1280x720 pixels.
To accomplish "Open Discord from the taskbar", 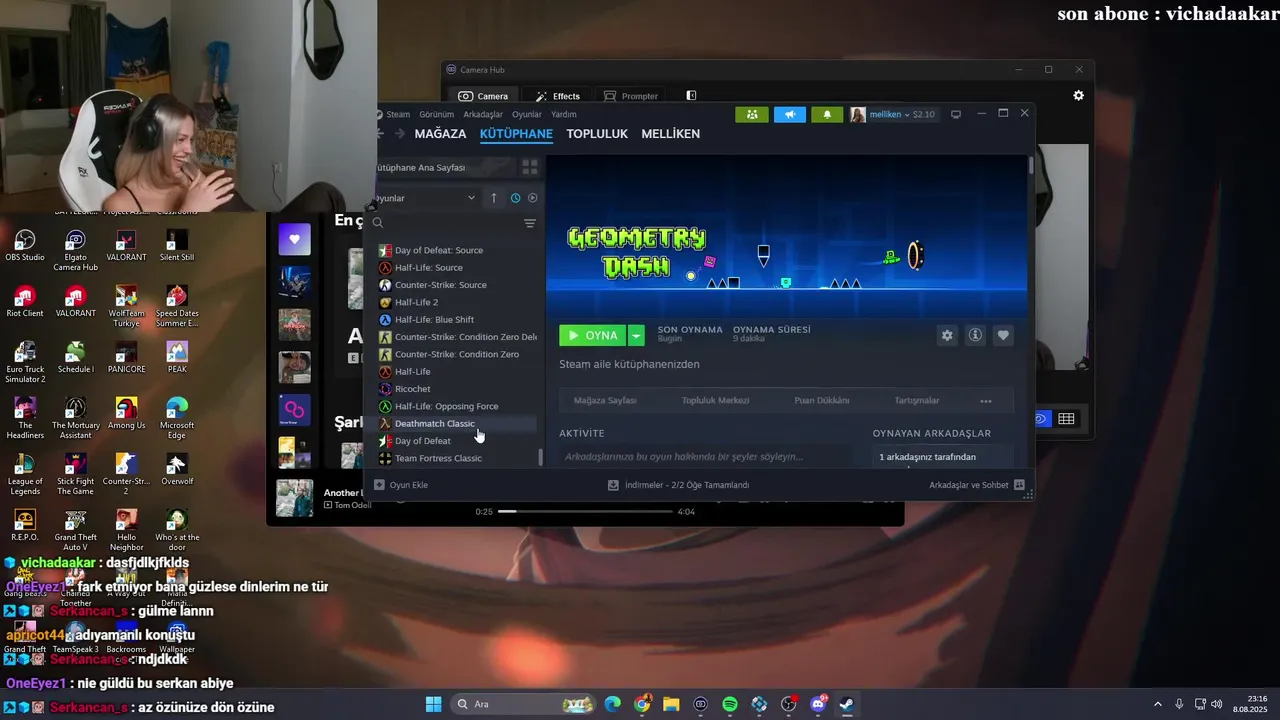I will 818,704.
